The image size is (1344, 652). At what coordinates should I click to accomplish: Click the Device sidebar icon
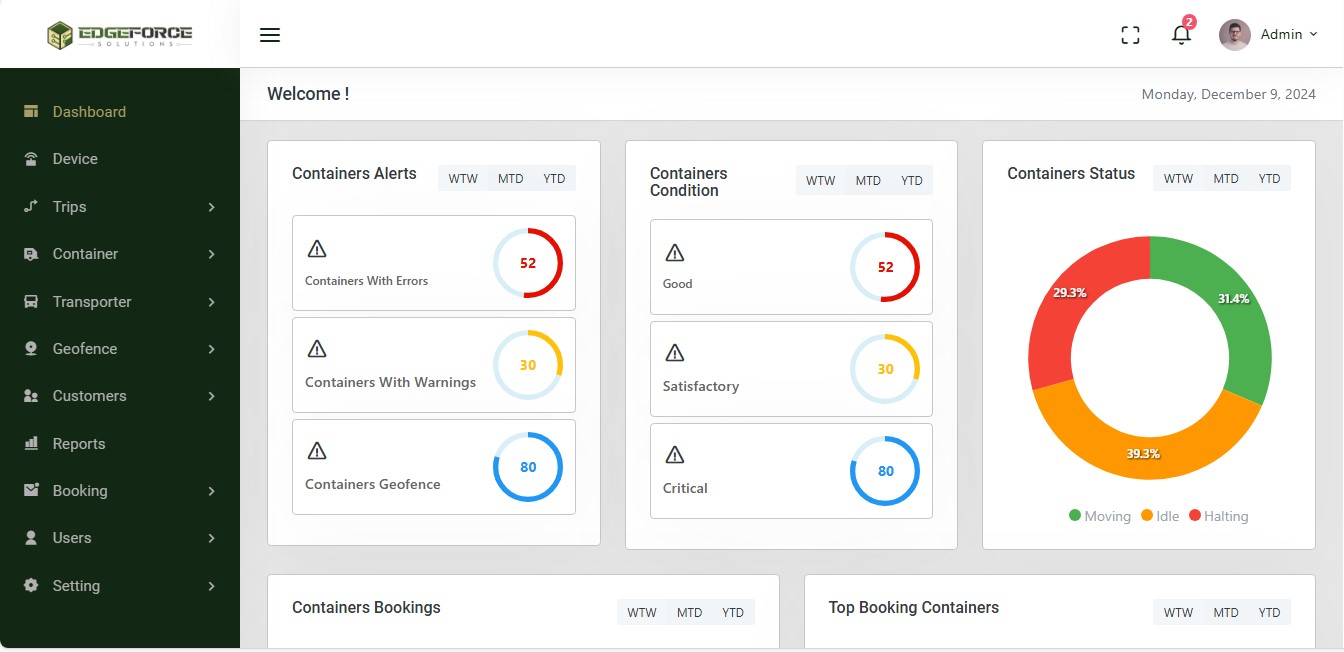tap(31, 159)
